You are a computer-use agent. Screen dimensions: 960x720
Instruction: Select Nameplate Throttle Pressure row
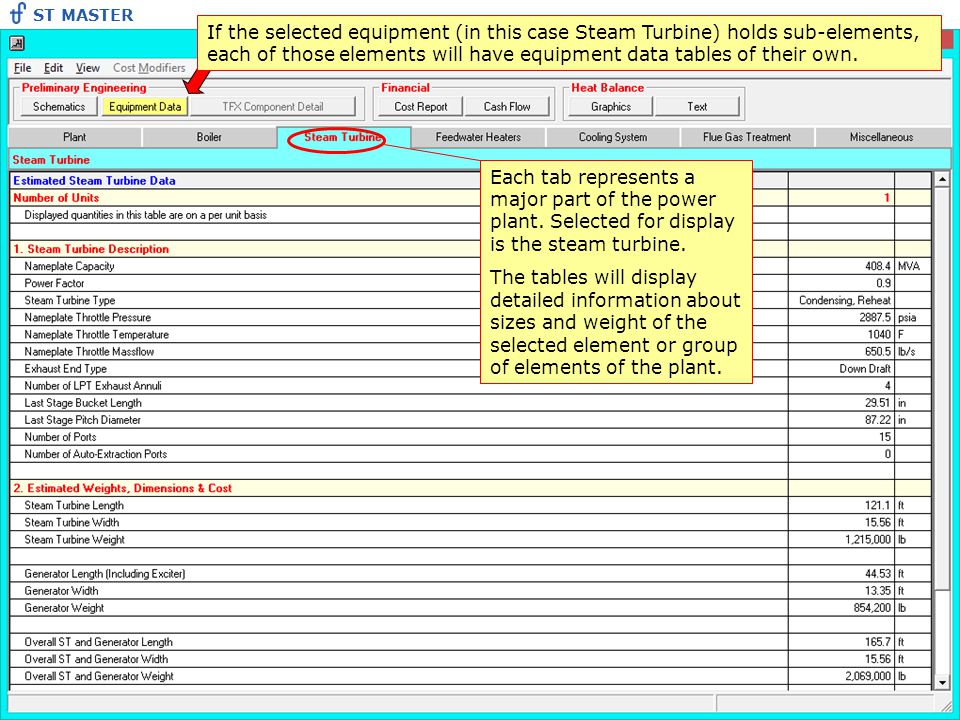[x=470, y=318]
